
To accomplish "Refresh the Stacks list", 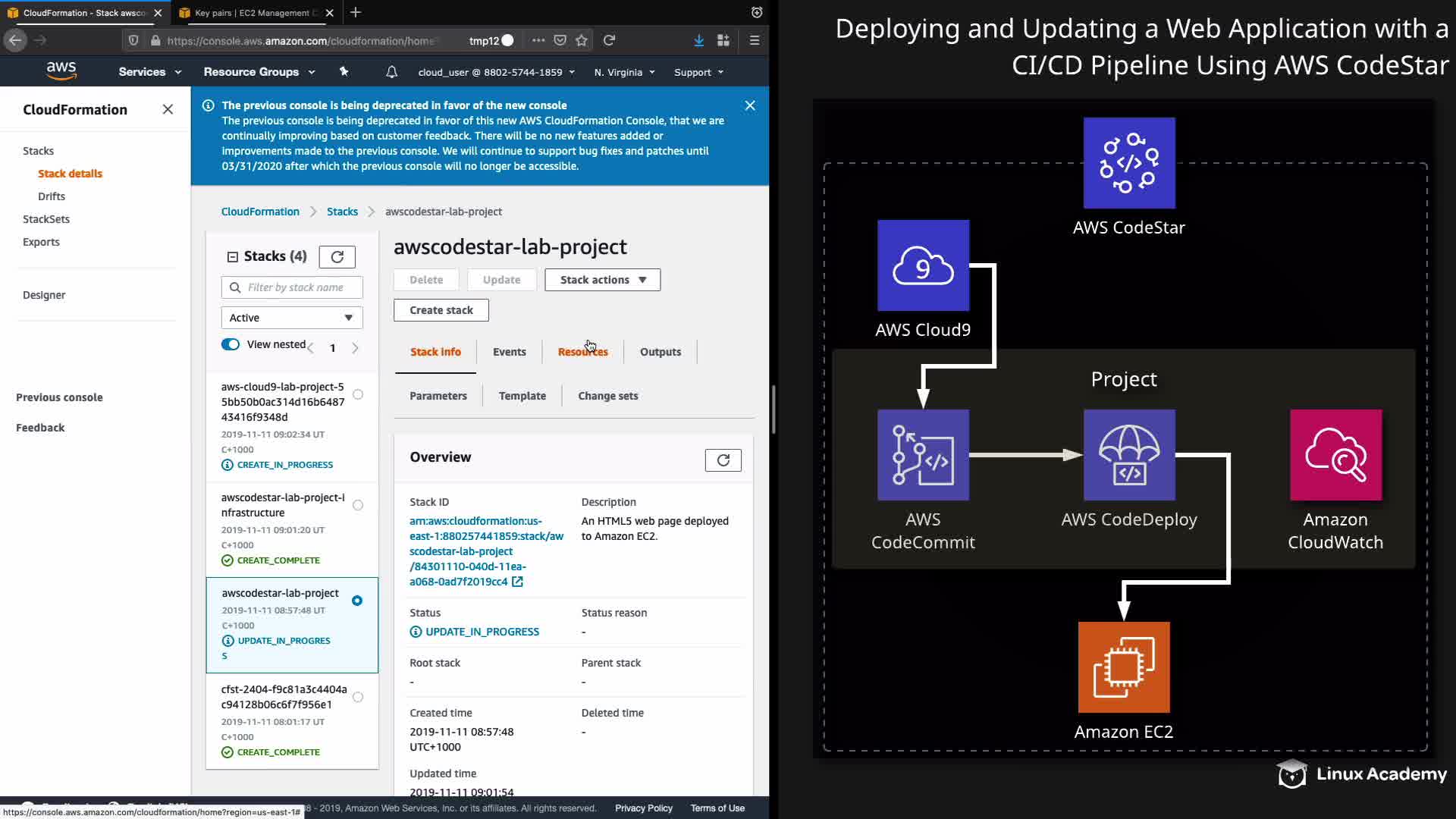I will click(337, 257).
